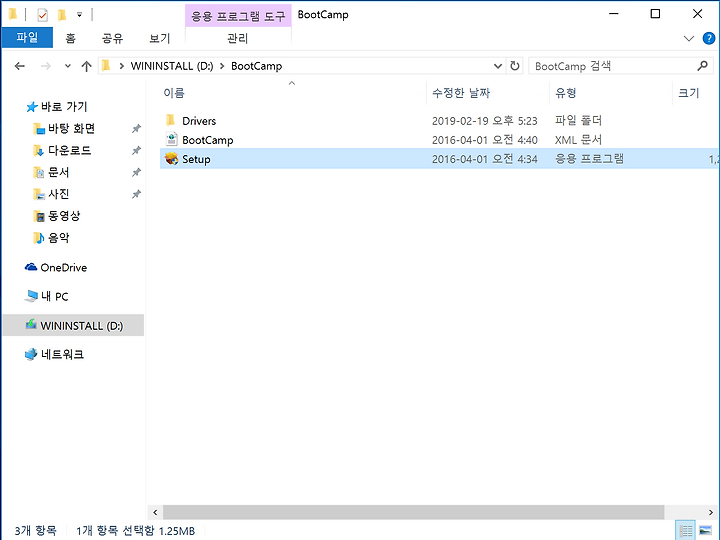This screenshot has height=540, width=720.
Task: Click the date 2016-04-01 오전 4:40
Action: (x=484, y=140)
